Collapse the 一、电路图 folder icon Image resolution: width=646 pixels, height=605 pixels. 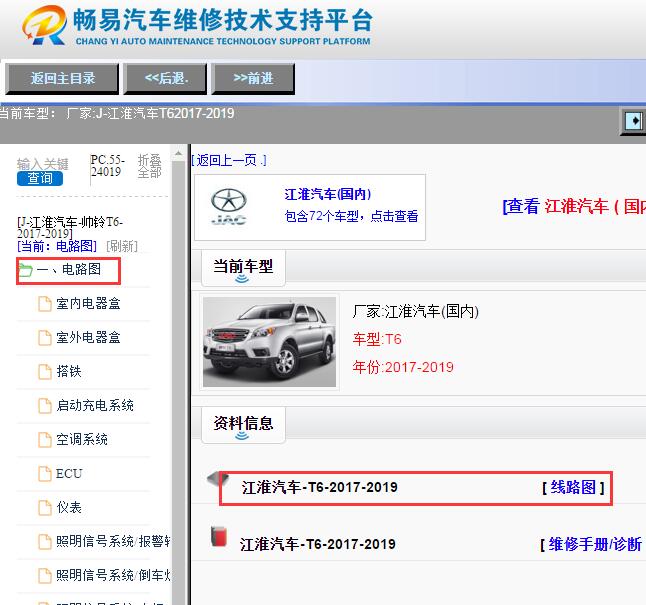(x=26, y=270)
